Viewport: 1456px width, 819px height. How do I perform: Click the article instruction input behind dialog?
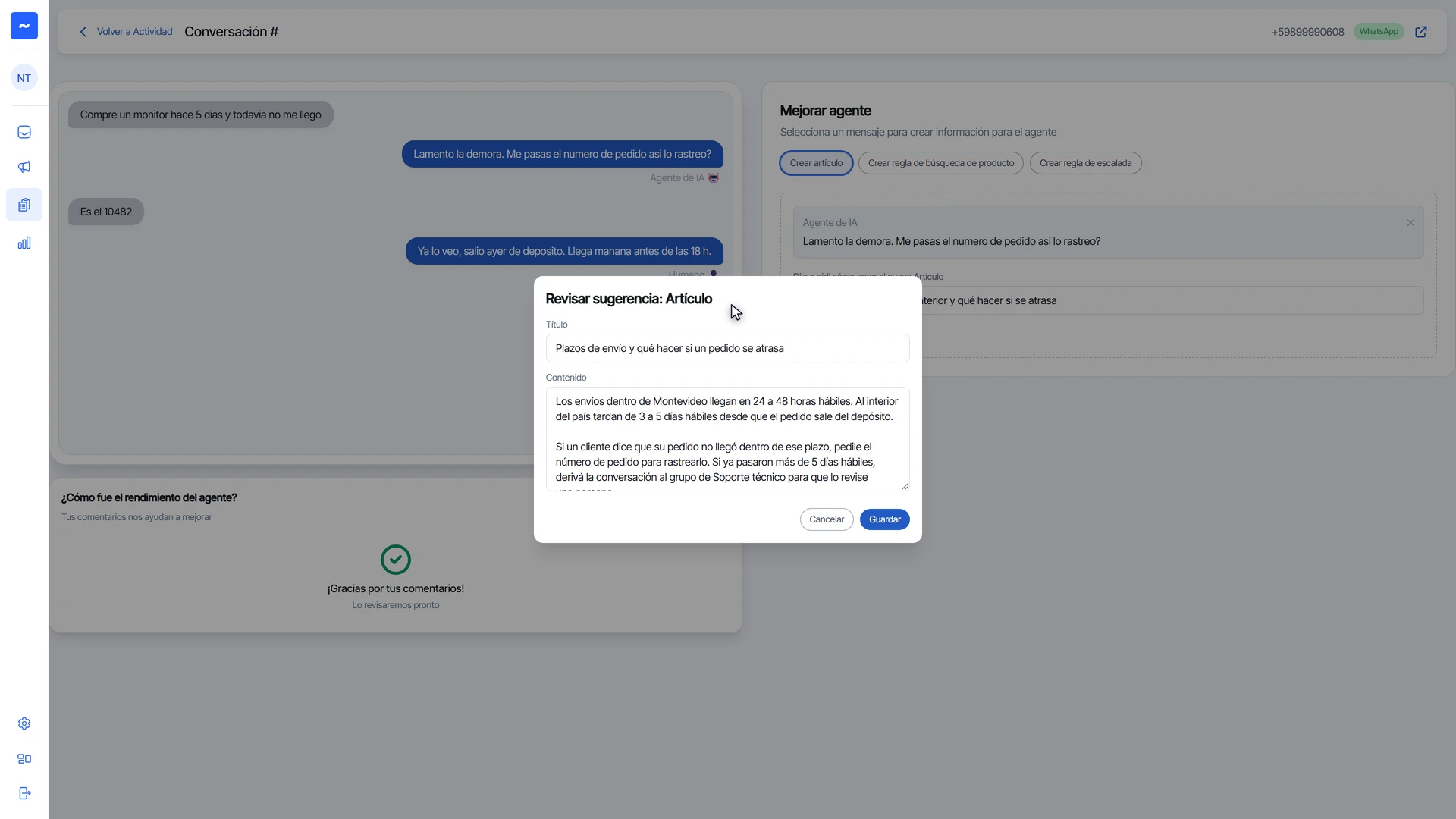pyautogui.click(x=1172, y=300)
